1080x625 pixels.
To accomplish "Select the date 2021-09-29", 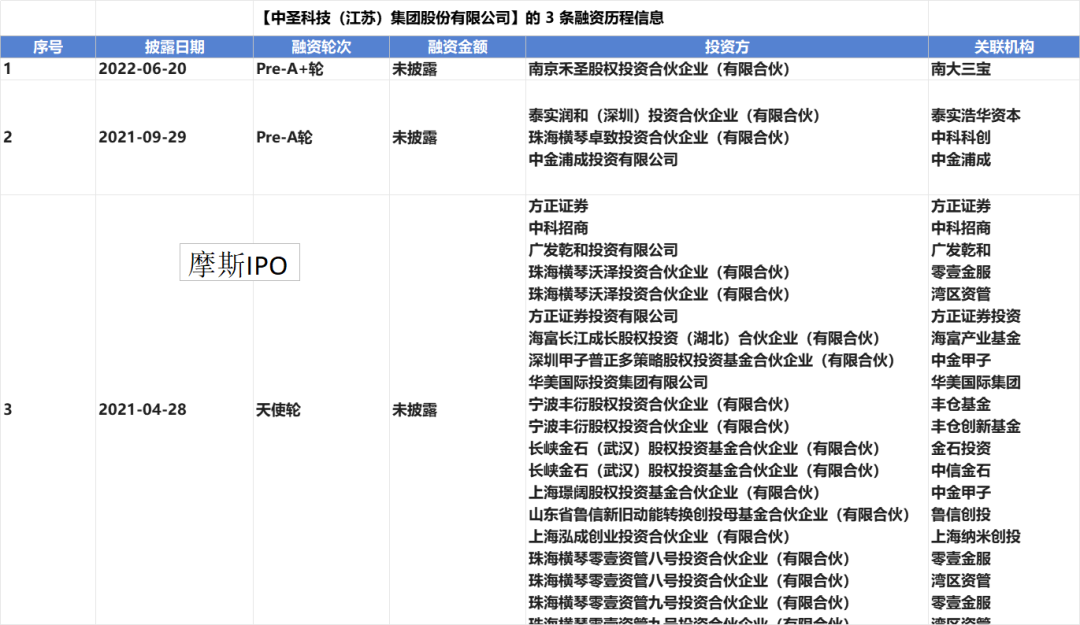I will 143,137.
